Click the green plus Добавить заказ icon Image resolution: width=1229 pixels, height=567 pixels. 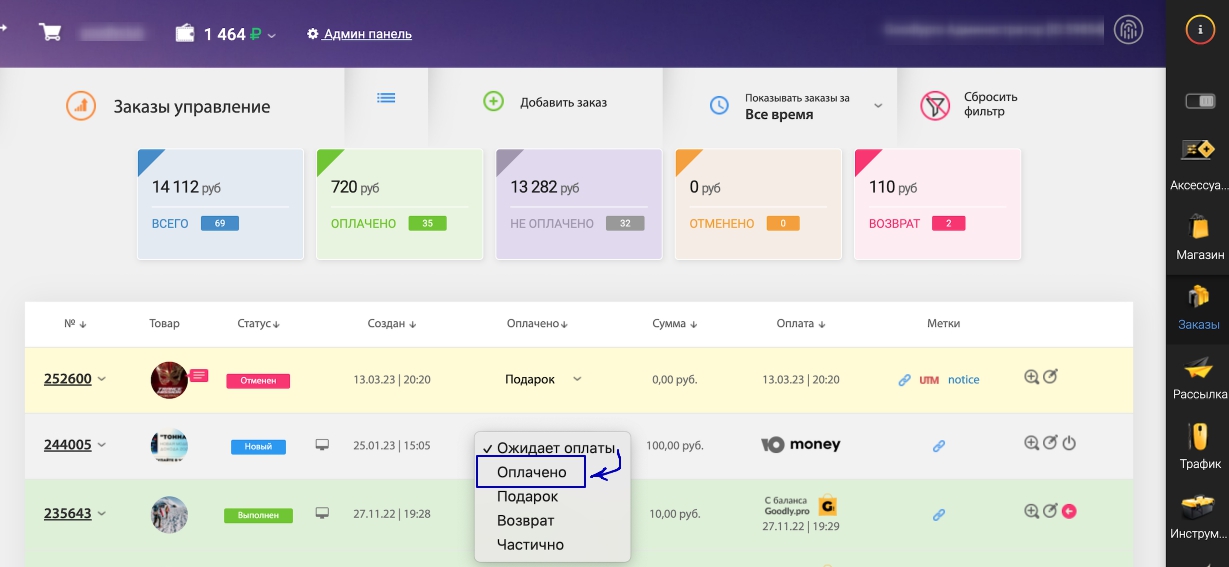493,101
